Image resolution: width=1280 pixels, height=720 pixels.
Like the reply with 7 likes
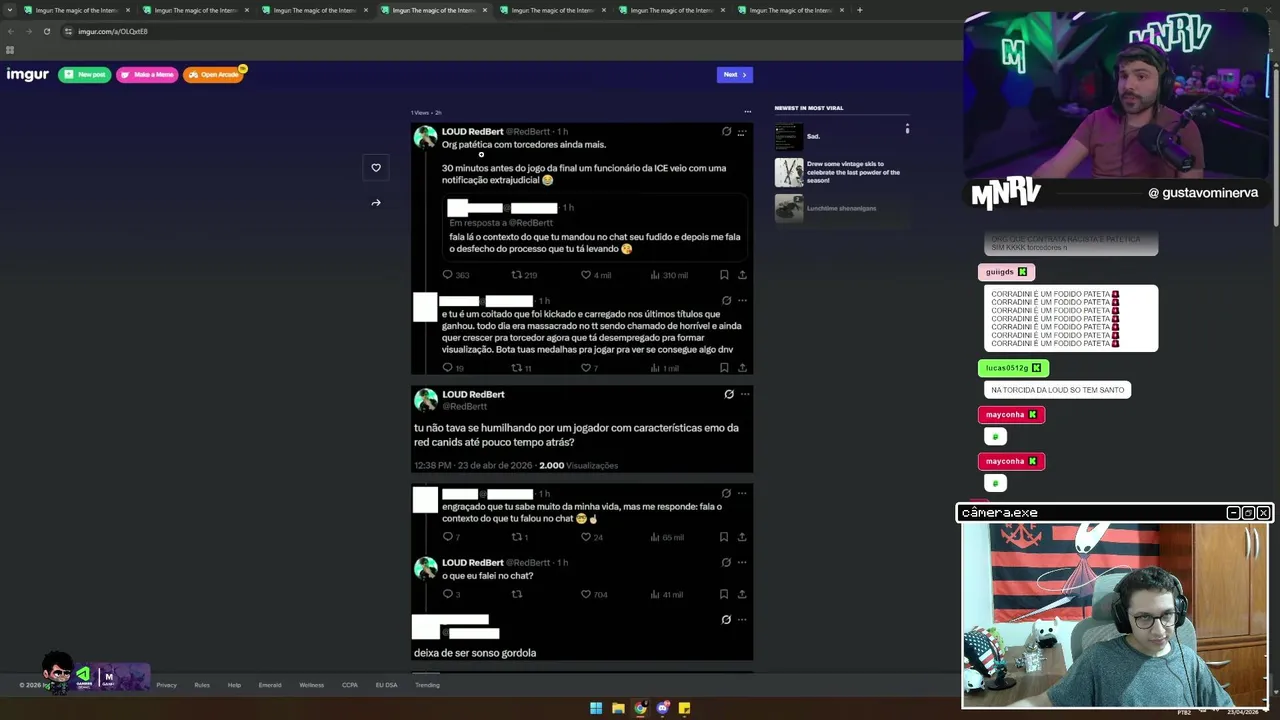586,368
